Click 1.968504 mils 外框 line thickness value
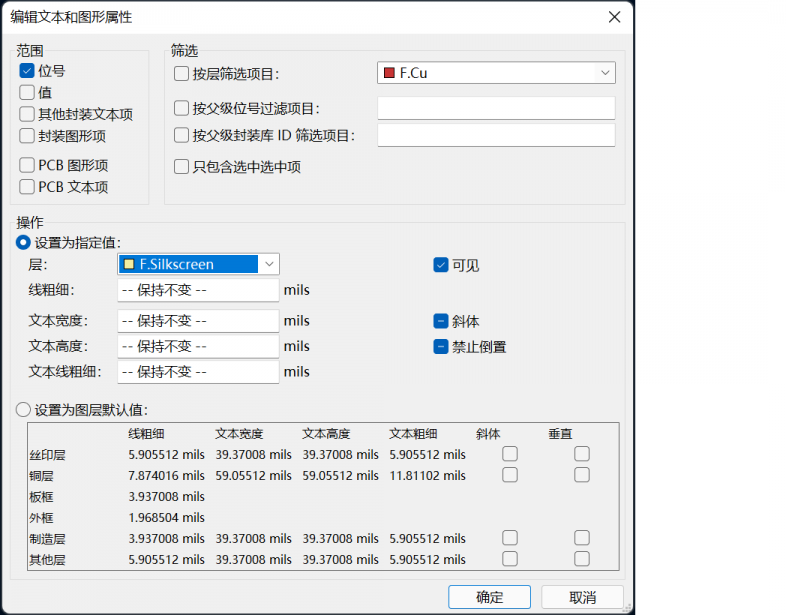This screenshot has width=786, height=615. pos(166,518)
